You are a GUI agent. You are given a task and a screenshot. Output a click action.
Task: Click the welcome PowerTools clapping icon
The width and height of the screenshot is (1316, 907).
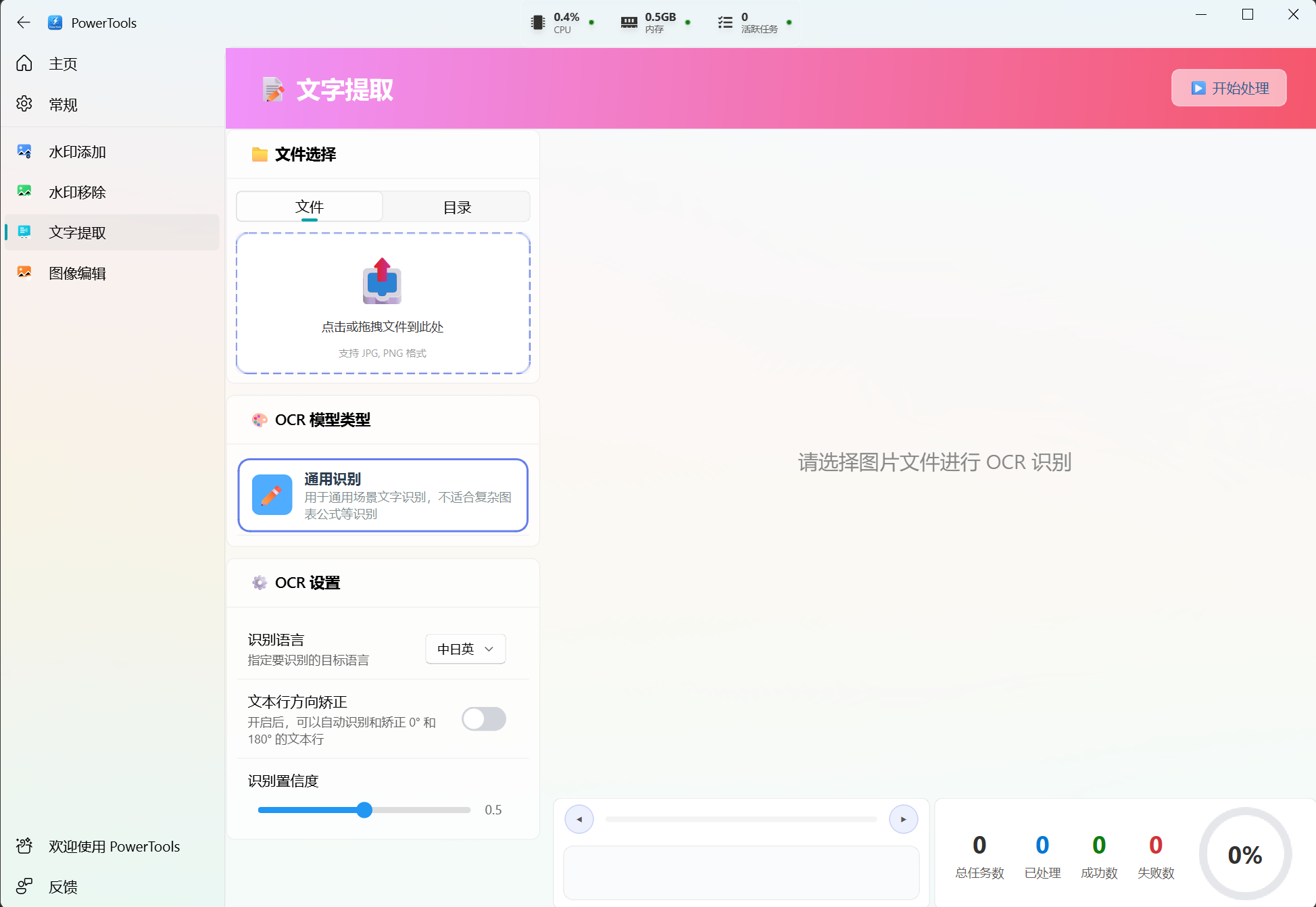(24, 846)
